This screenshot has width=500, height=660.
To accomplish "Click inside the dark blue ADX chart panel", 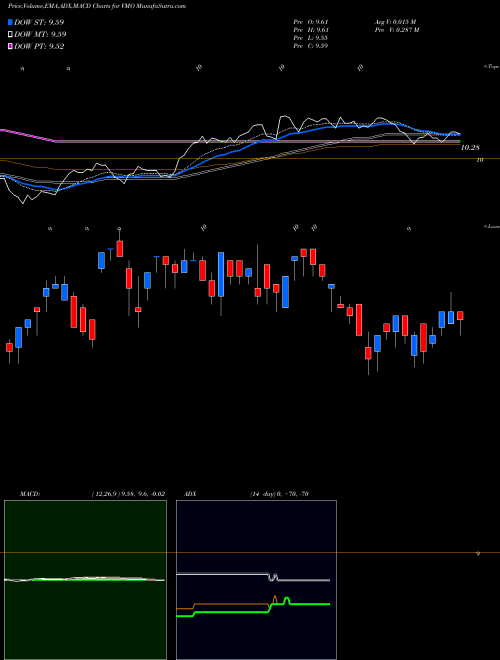I will 256,580.
